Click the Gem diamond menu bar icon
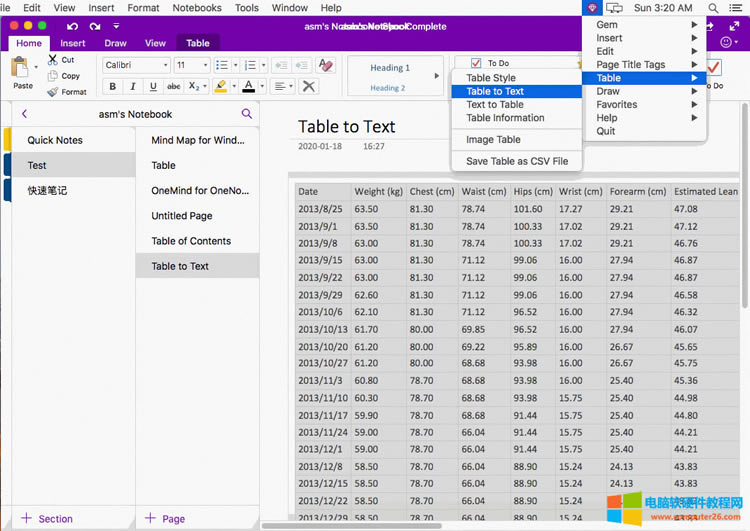Image resolution: width=750 pixels, height=531 pixels. tap(593, 8)
